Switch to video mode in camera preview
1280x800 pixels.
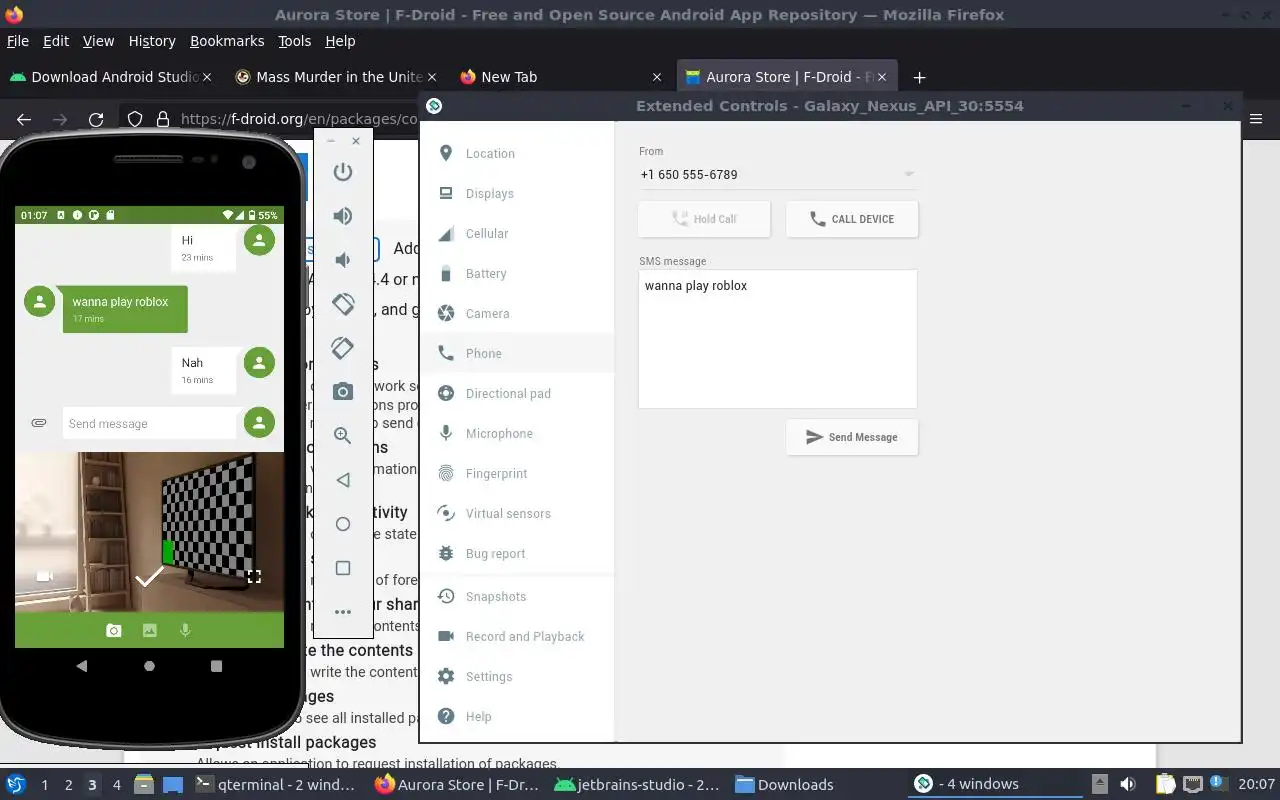[44, 576]
